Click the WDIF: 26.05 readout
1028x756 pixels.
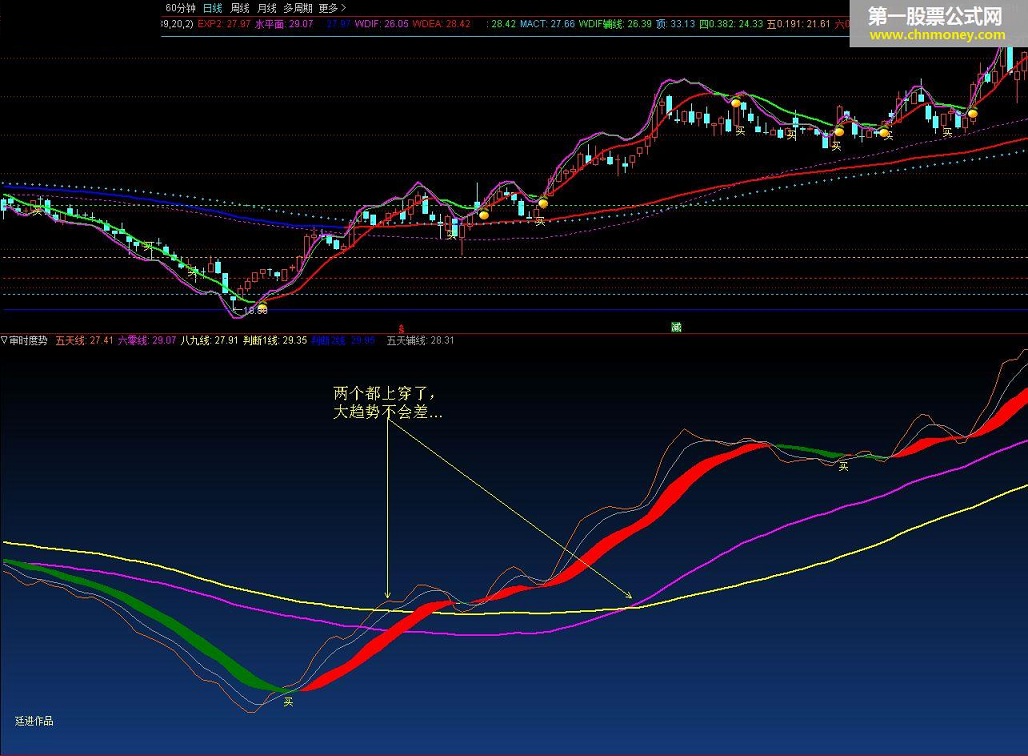point(382,24)
